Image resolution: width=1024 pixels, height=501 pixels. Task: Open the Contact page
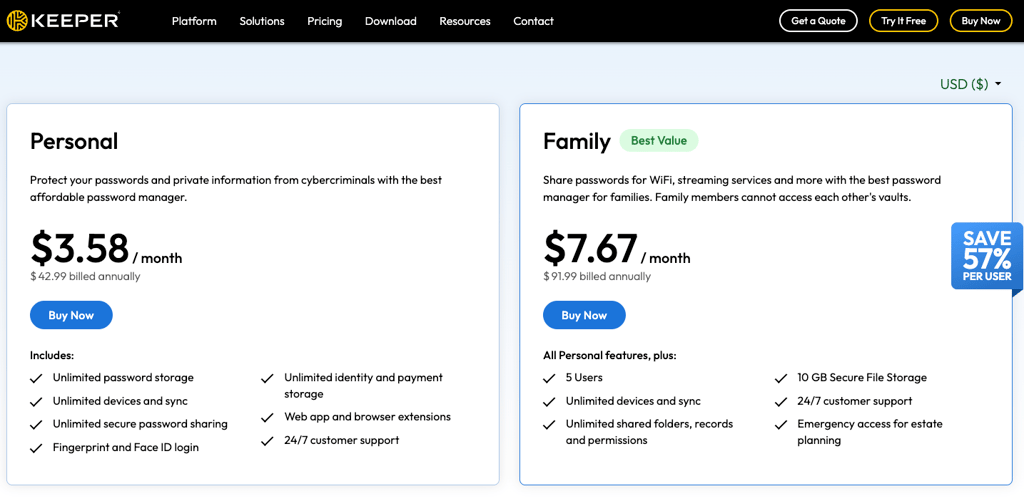534,21
